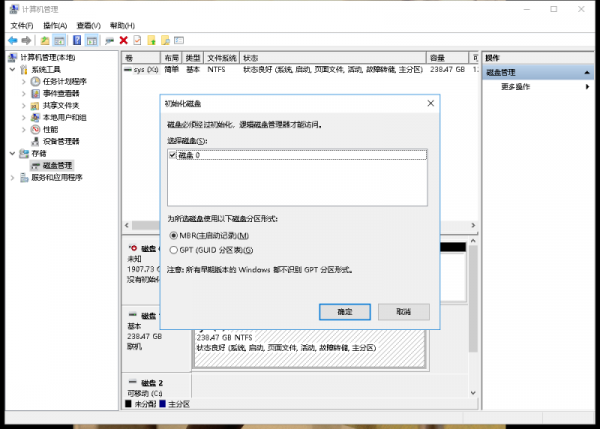Sort by the 卷 column header

pyautogui.click(x=141, y=58)
